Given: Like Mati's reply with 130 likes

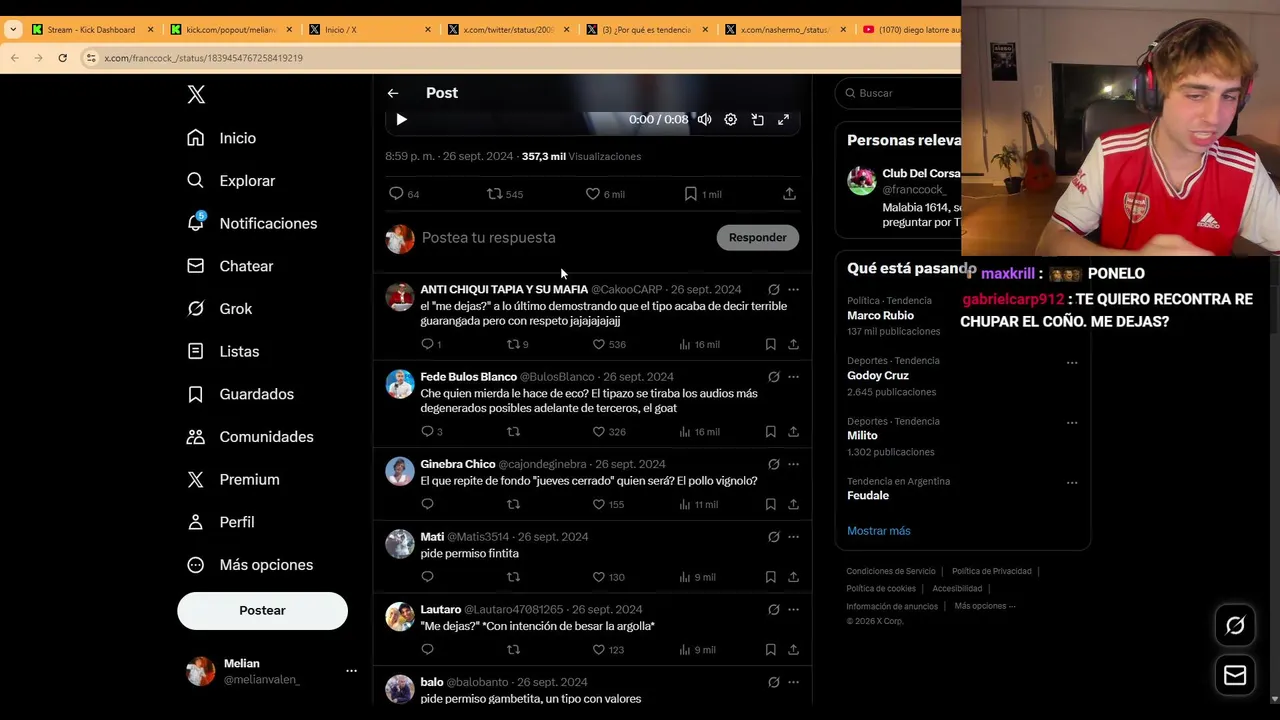Looking at the screenshot, I should coord(608,577).
